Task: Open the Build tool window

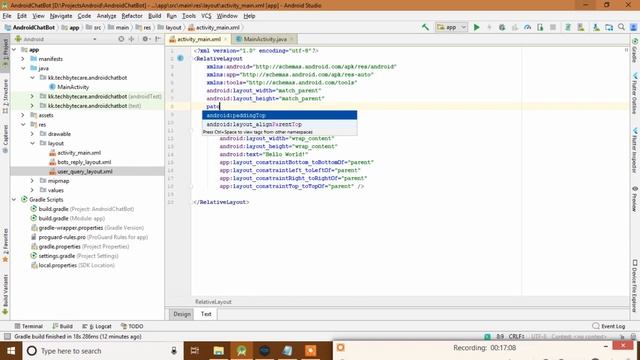Action: click(62, 326)
